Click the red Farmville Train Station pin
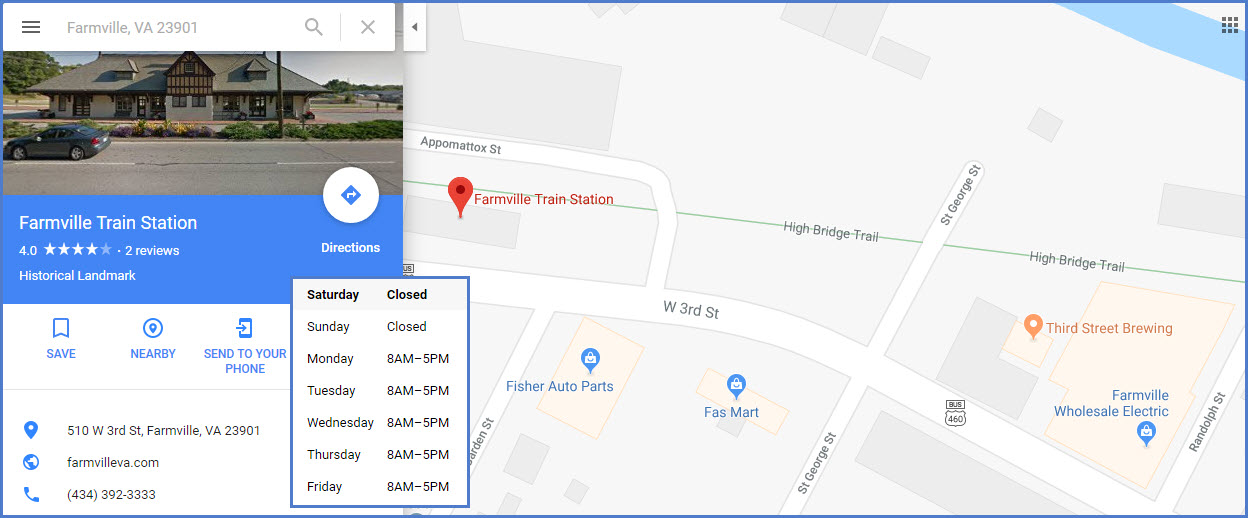The width and height of the screenshot is (1248, 518). tap(459, 197)
